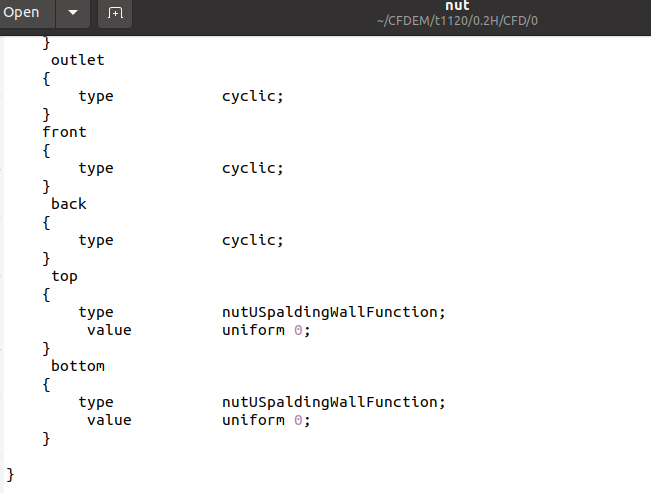Click the file path ~/CFDEM/t1120/0.2H/CFD/0
Screen dimensions: 651x493
pos(457,21)
